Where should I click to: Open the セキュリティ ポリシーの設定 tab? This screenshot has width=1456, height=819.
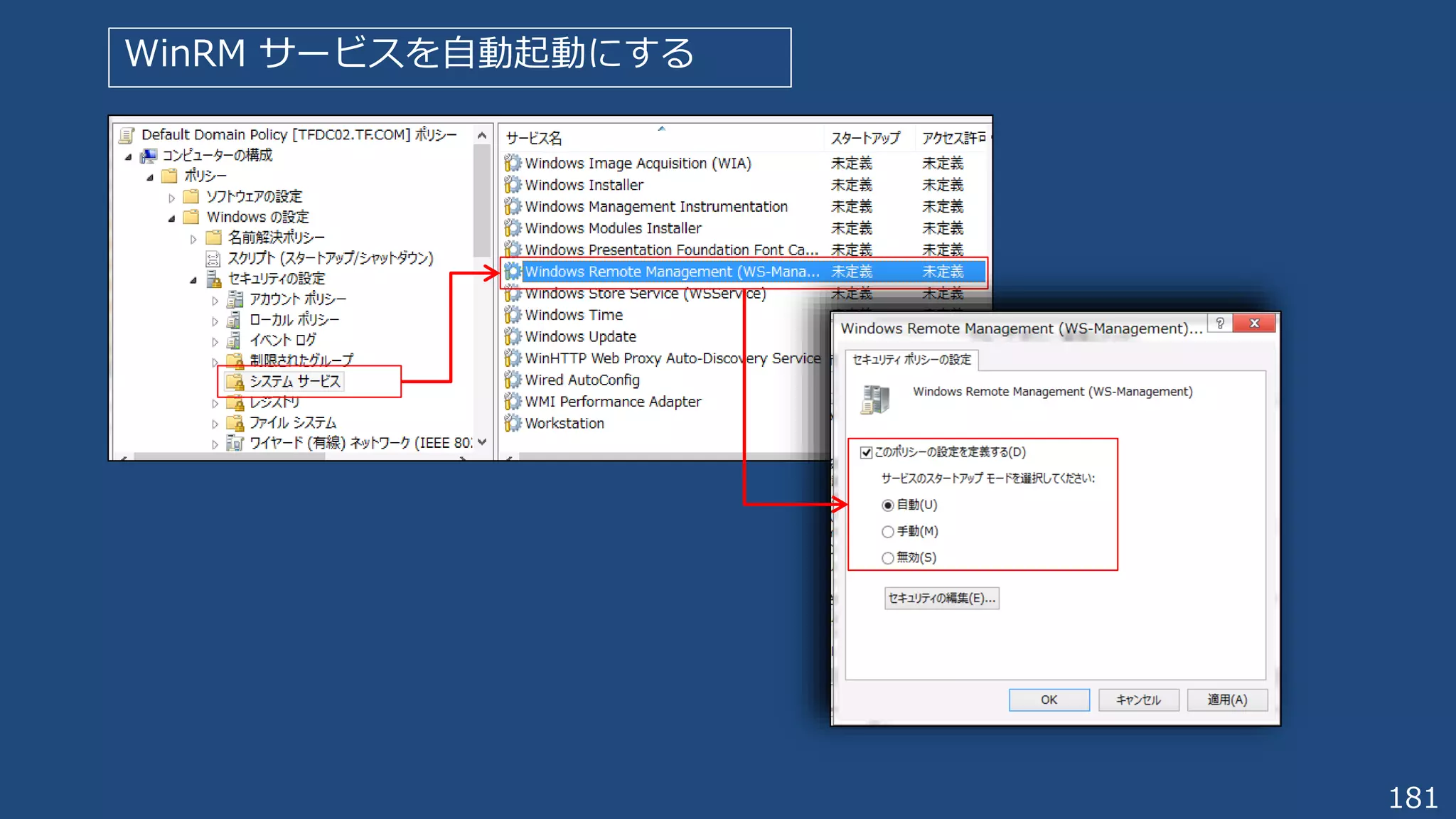tap(911, 360)
